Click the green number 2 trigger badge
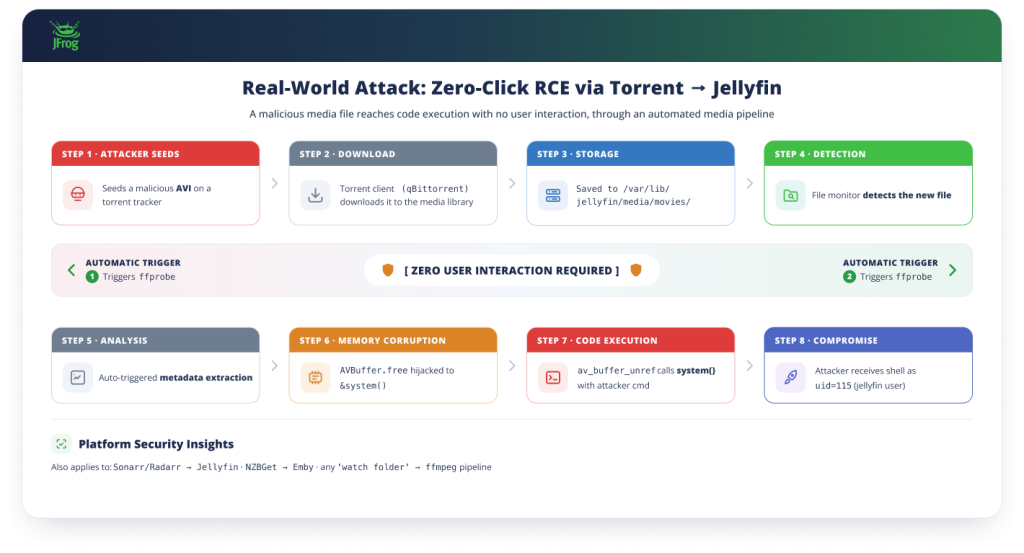This screenshot has height=553, width=1024. coord(849,277)
